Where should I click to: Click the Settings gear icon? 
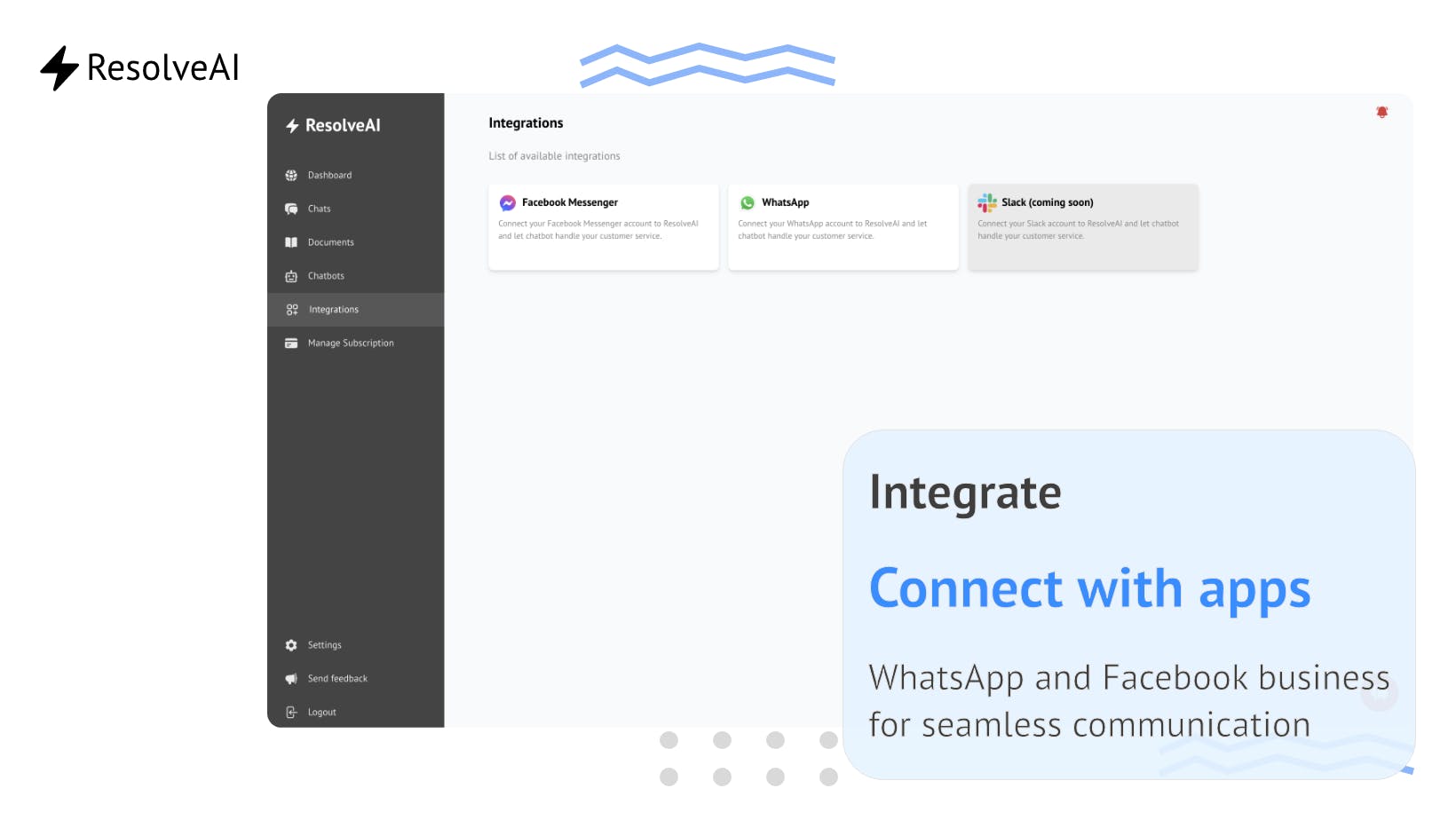[291, 645]
